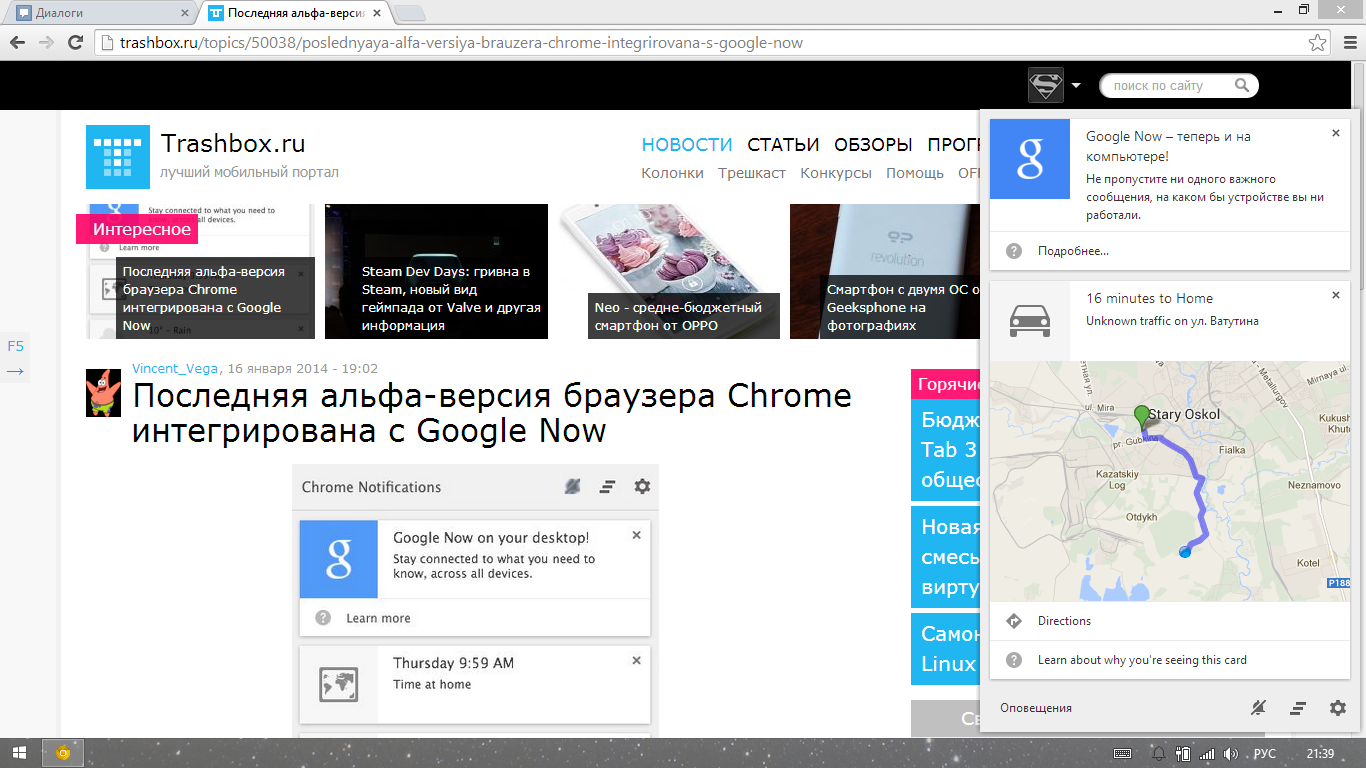This screenshot has height=768, width=1366.
Task: Click the clock showing 21:39
Action: click(1320, 754)
